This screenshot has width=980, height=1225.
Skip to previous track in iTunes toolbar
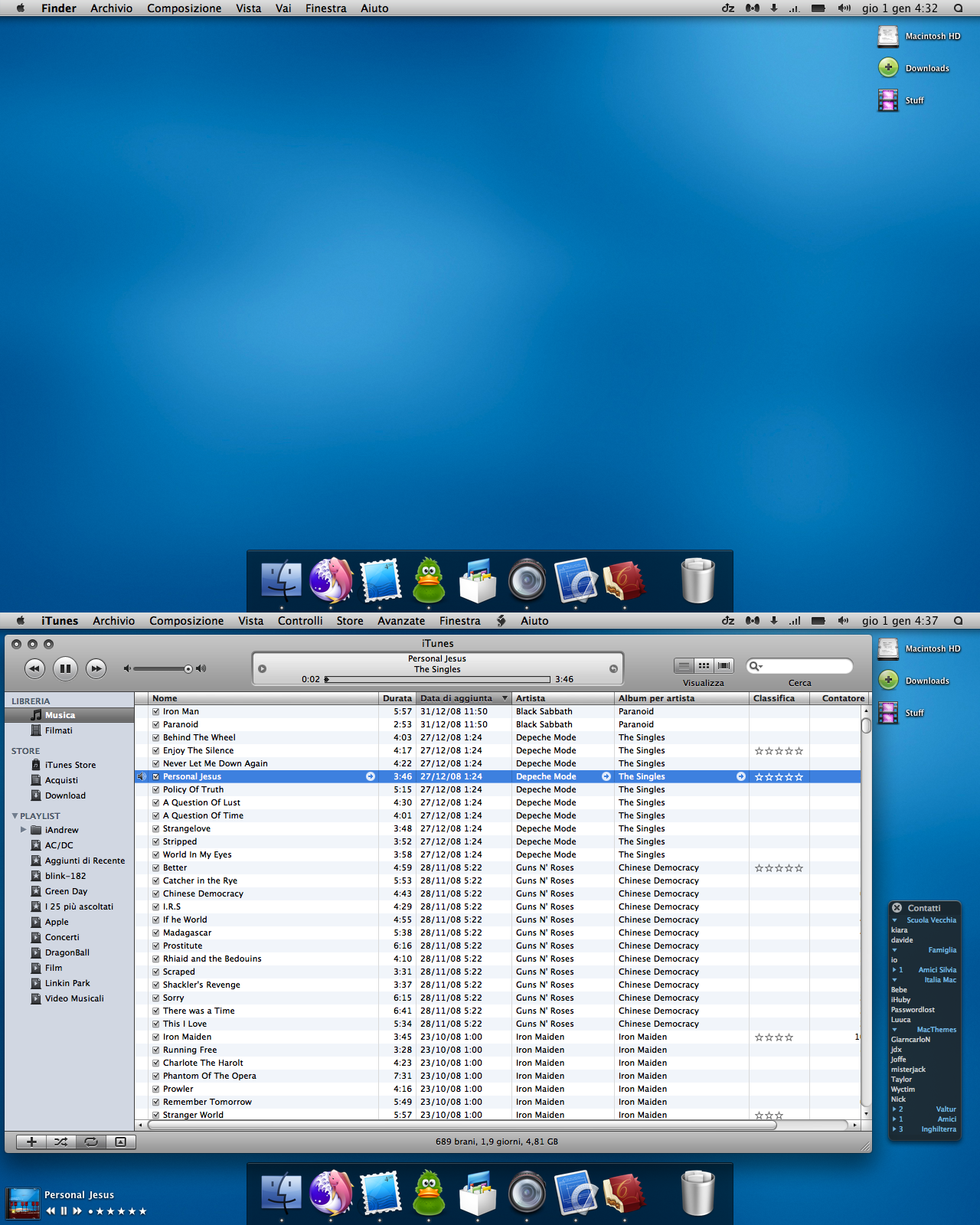tap(34, 668)
